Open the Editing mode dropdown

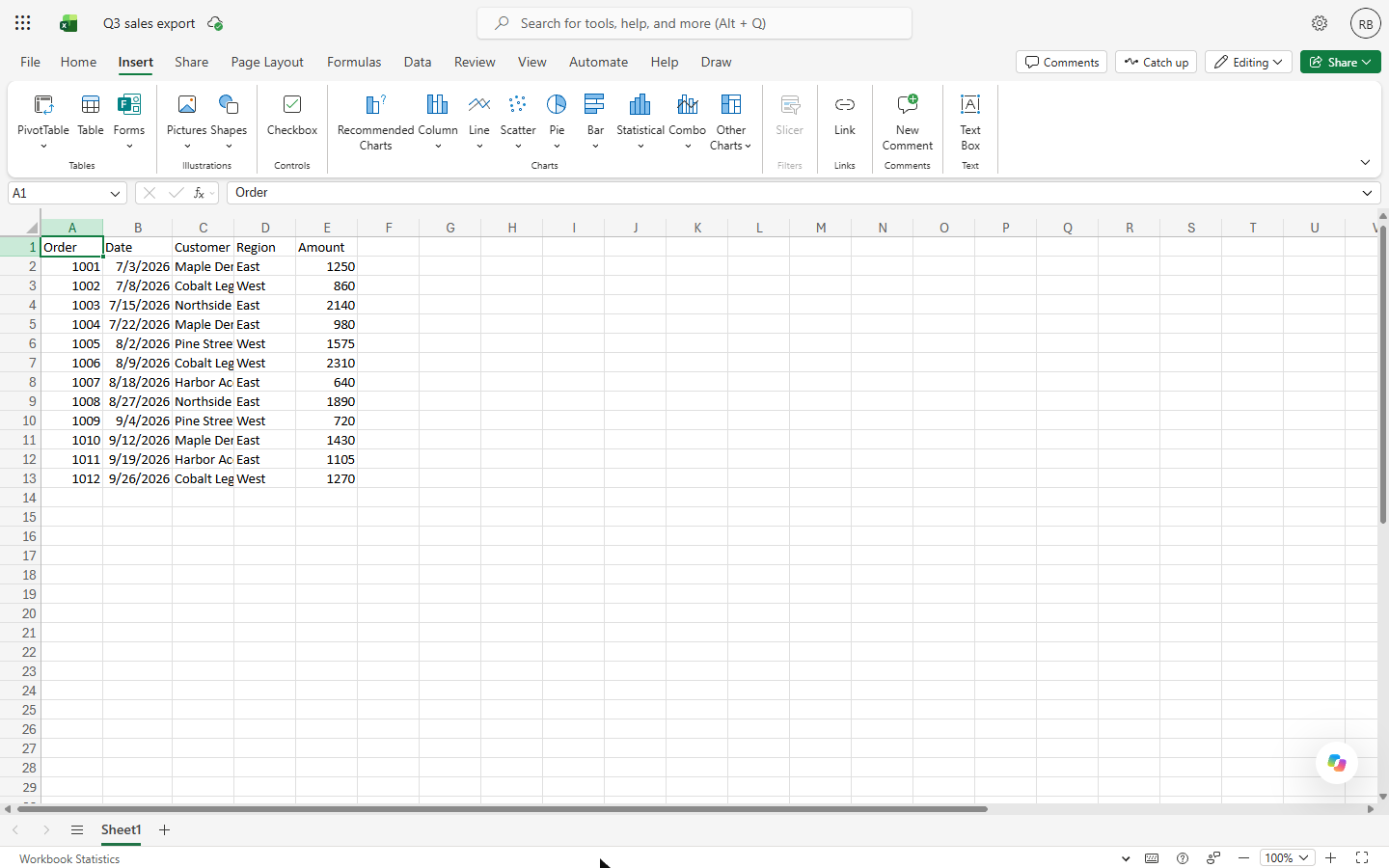(1248, 62)
